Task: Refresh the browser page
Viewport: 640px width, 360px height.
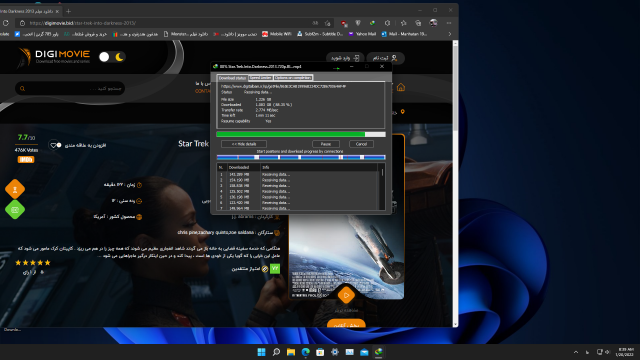Action: click(x=6, y=23)
